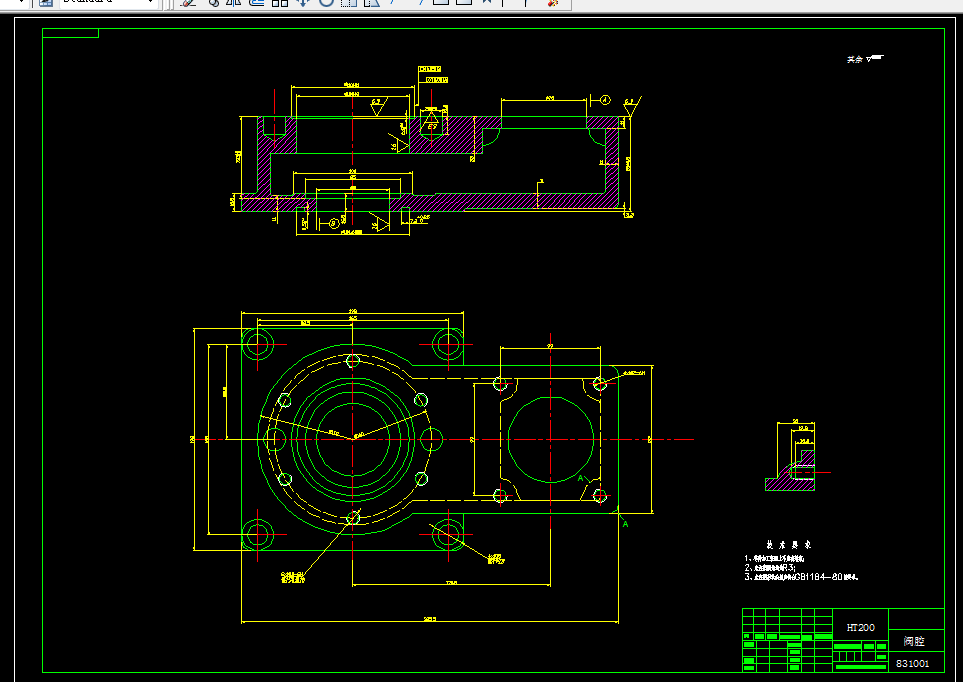Select the right slot hole on the horizontal centerline

(431, 439)
